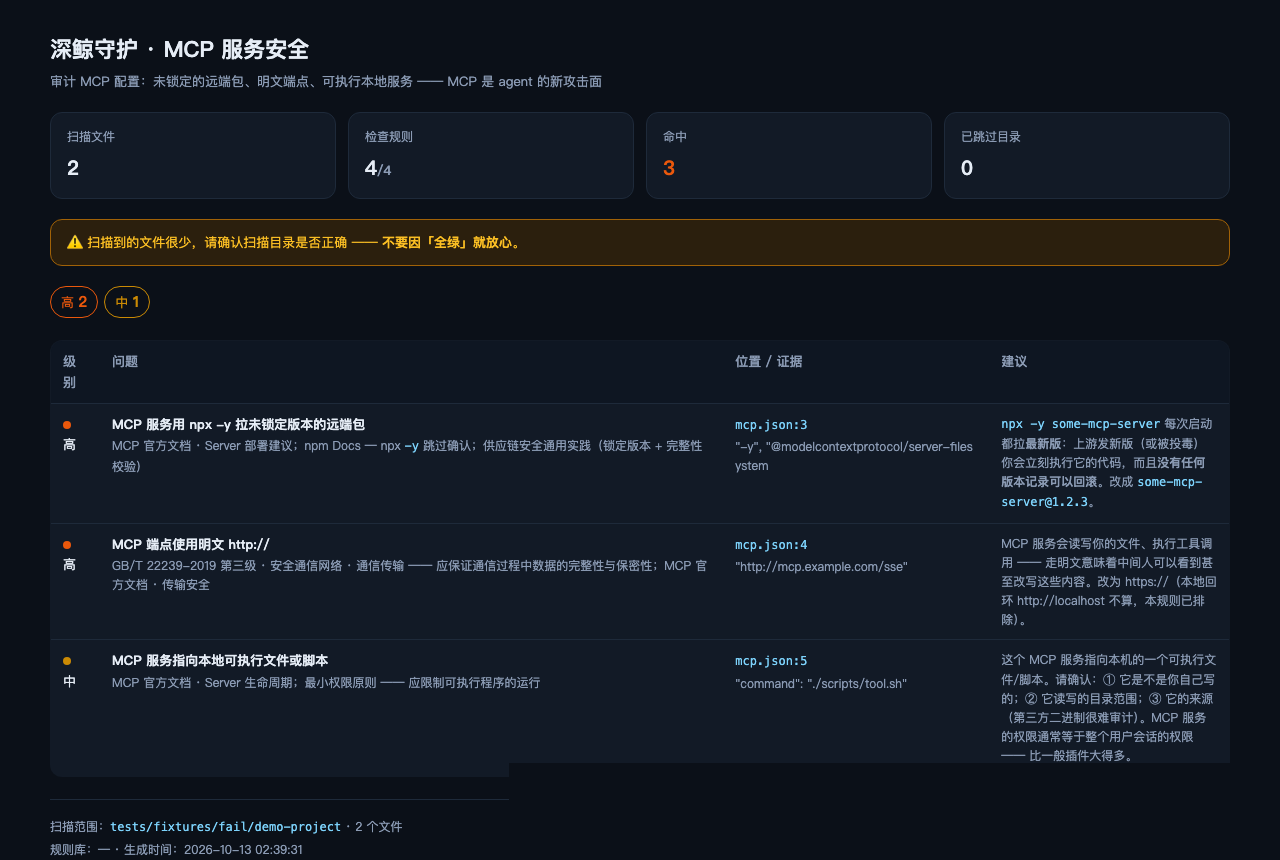Open the mcp.json:5 location link
This screenshot has height=860, width=1280.
(771, 661)
